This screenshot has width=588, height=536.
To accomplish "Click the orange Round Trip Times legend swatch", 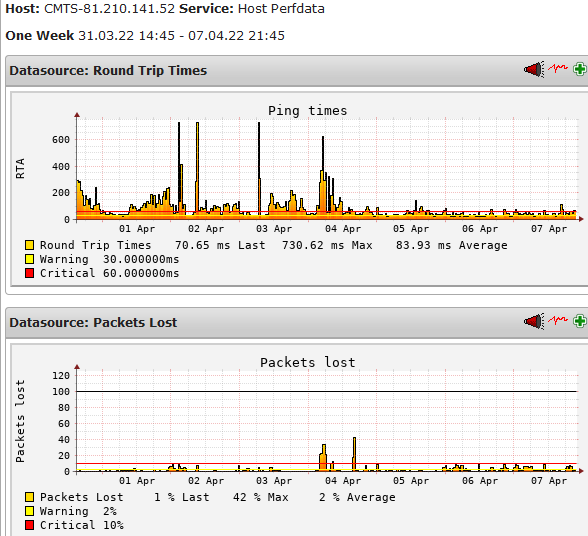I will click(30, 245).
